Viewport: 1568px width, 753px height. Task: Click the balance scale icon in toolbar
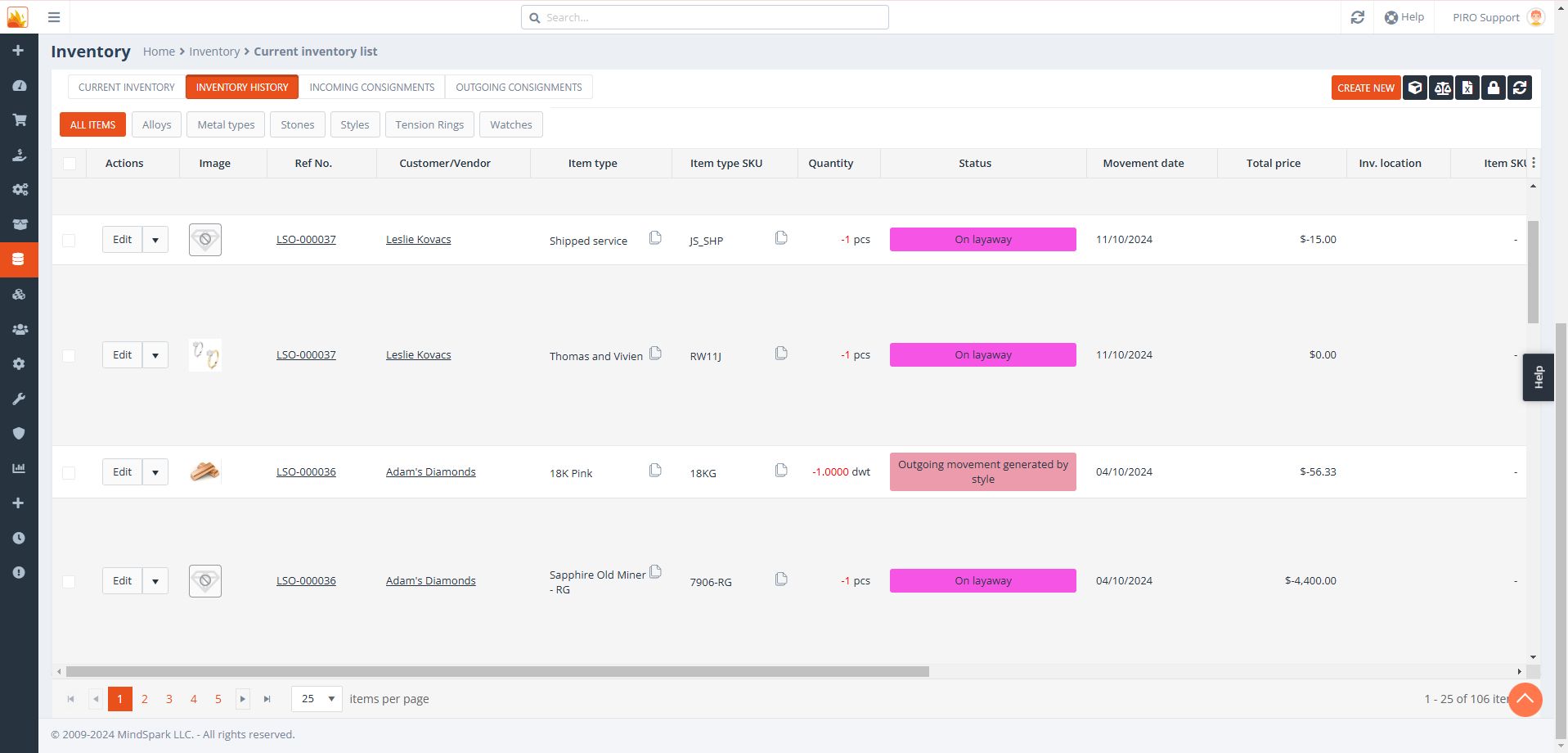(x=1442, y=88)
